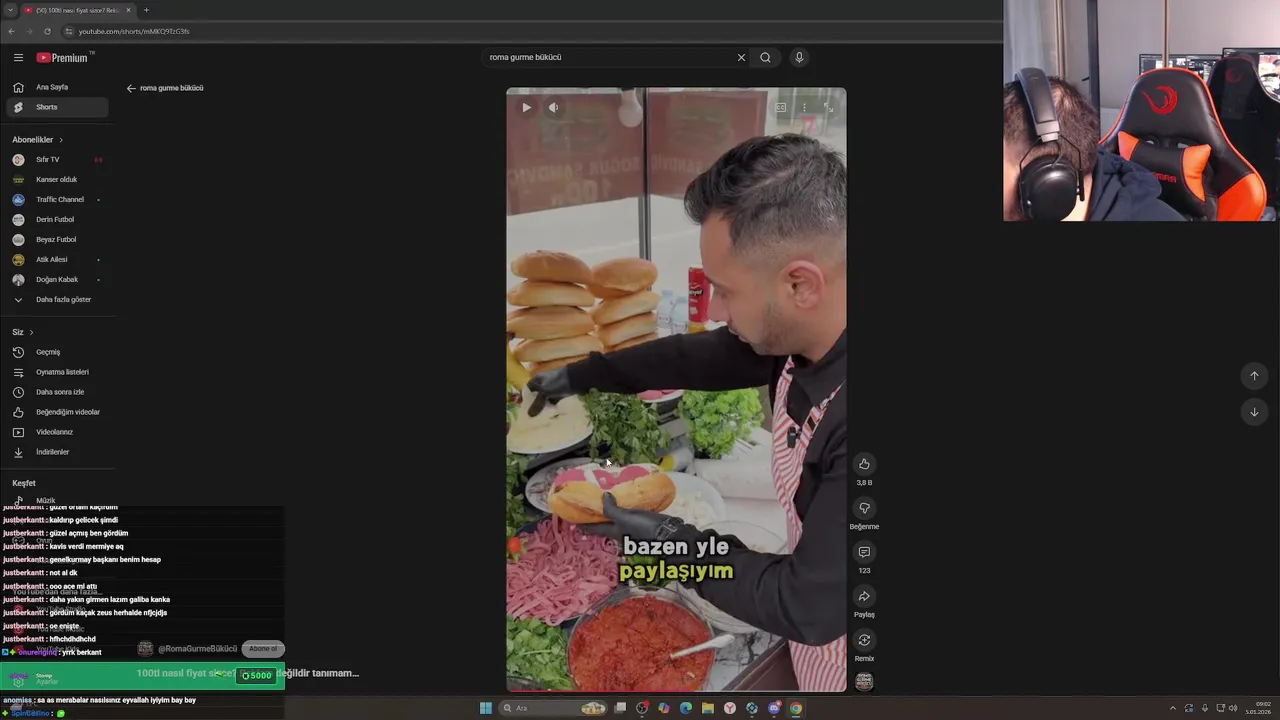Open @RomaGurmeBükücü channel name
1280x720 pixels.
coord(198,649)
